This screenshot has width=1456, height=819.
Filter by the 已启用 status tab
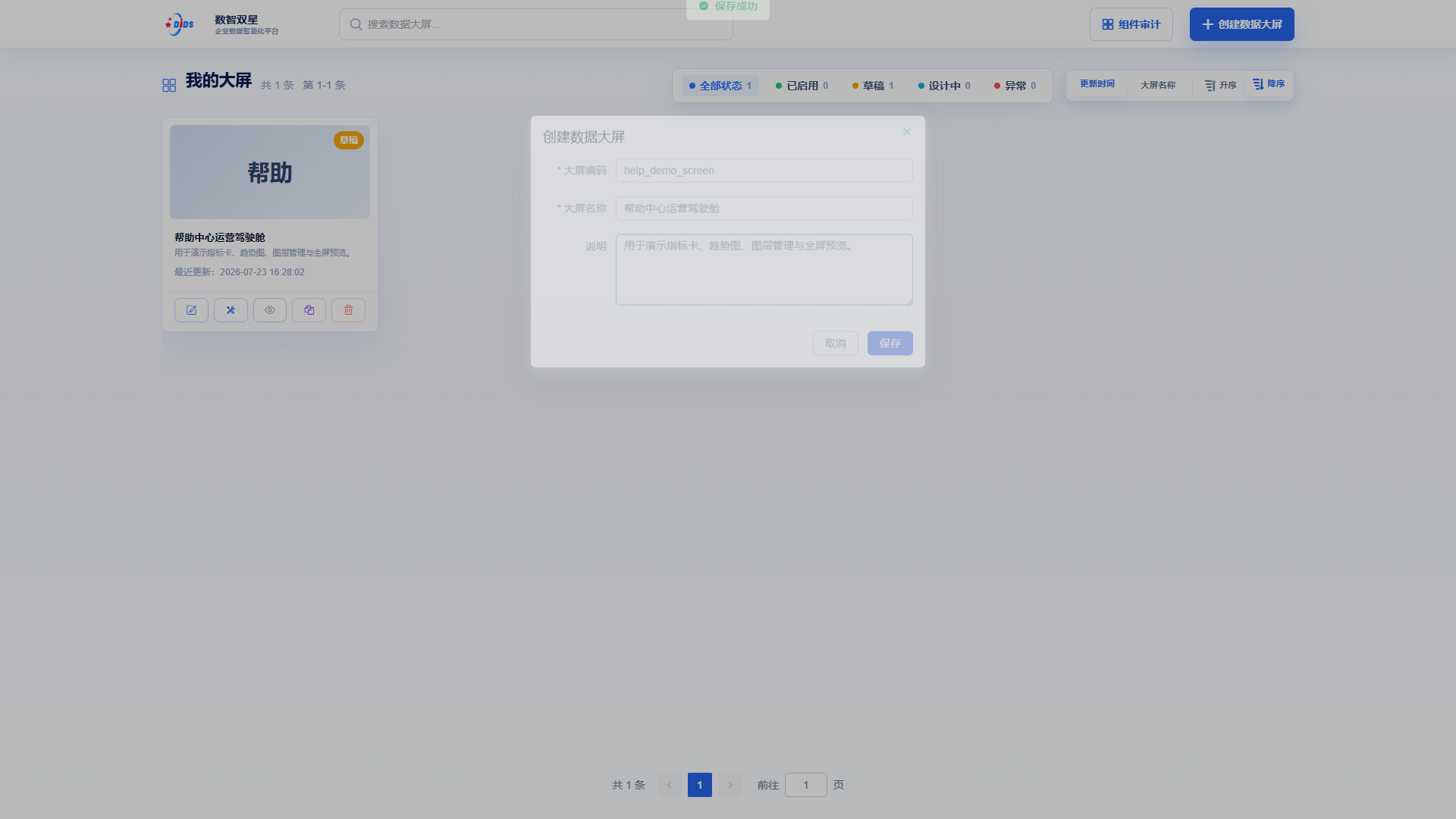802,86
